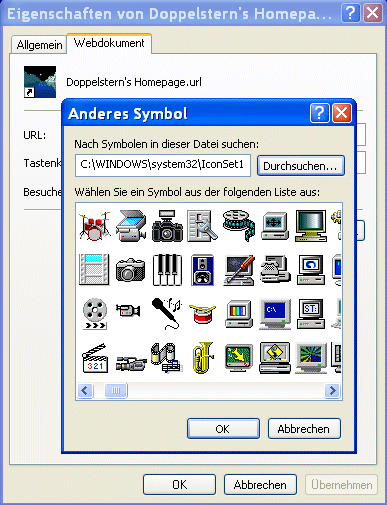Viewport: 387px width, 505px height.
Task: Cancel the Anderes Symbol dialog with Abbrechen
Action: pyautogui.click(x=304, y=429)
